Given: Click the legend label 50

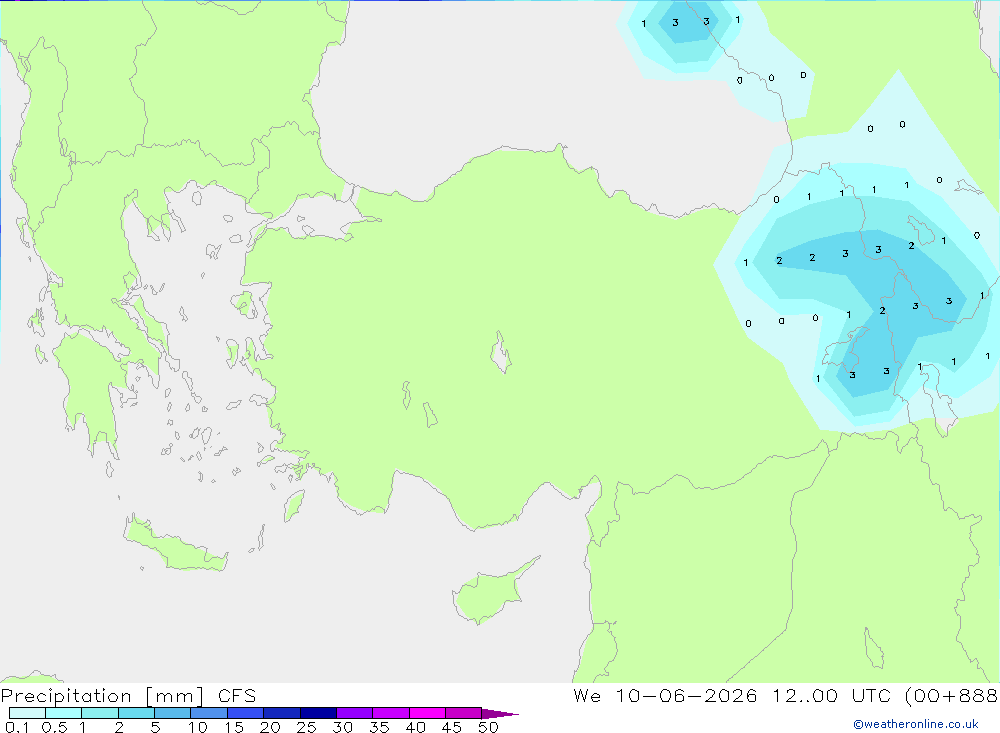Looking at the screenshot, I should (489, 727).
